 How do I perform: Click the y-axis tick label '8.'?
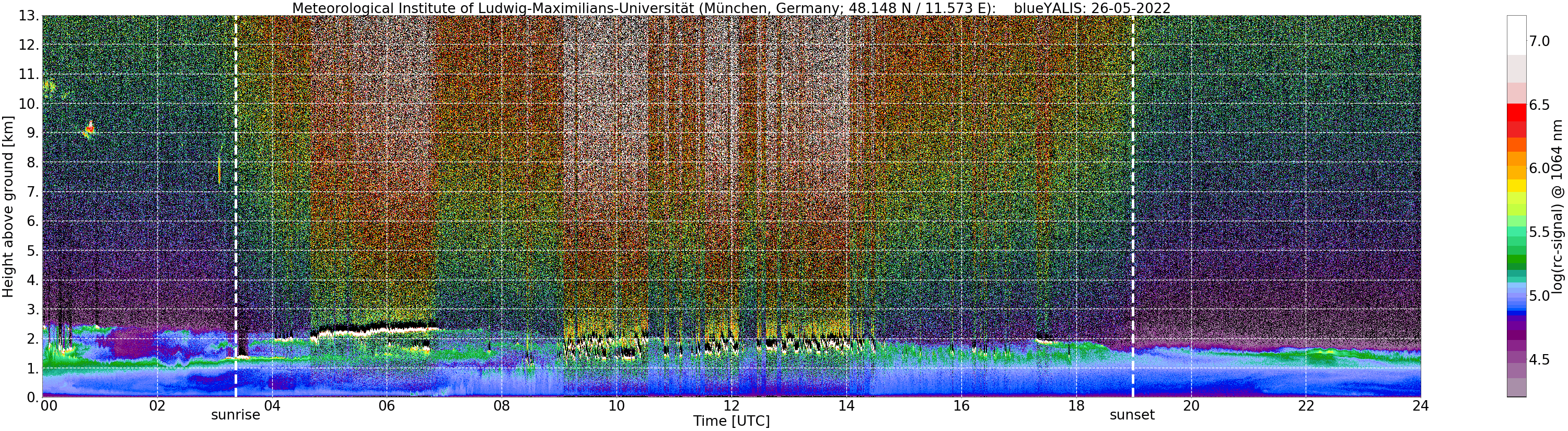32,162
